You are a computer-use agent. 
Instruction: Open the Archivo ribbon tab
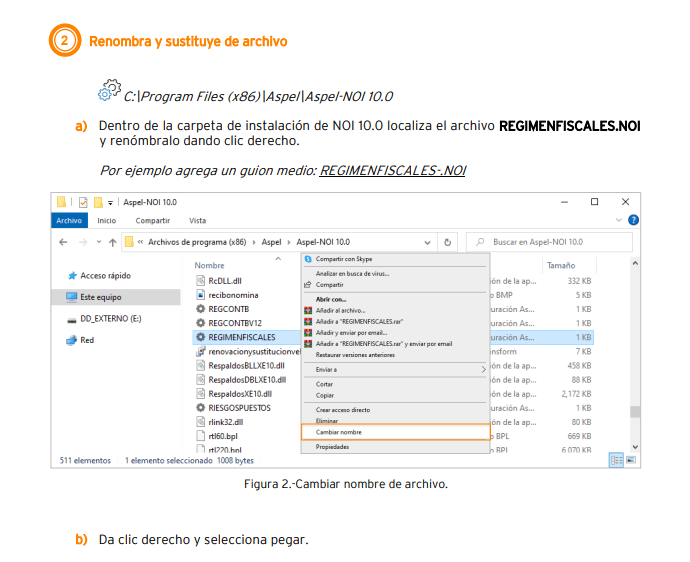point(69,220)
